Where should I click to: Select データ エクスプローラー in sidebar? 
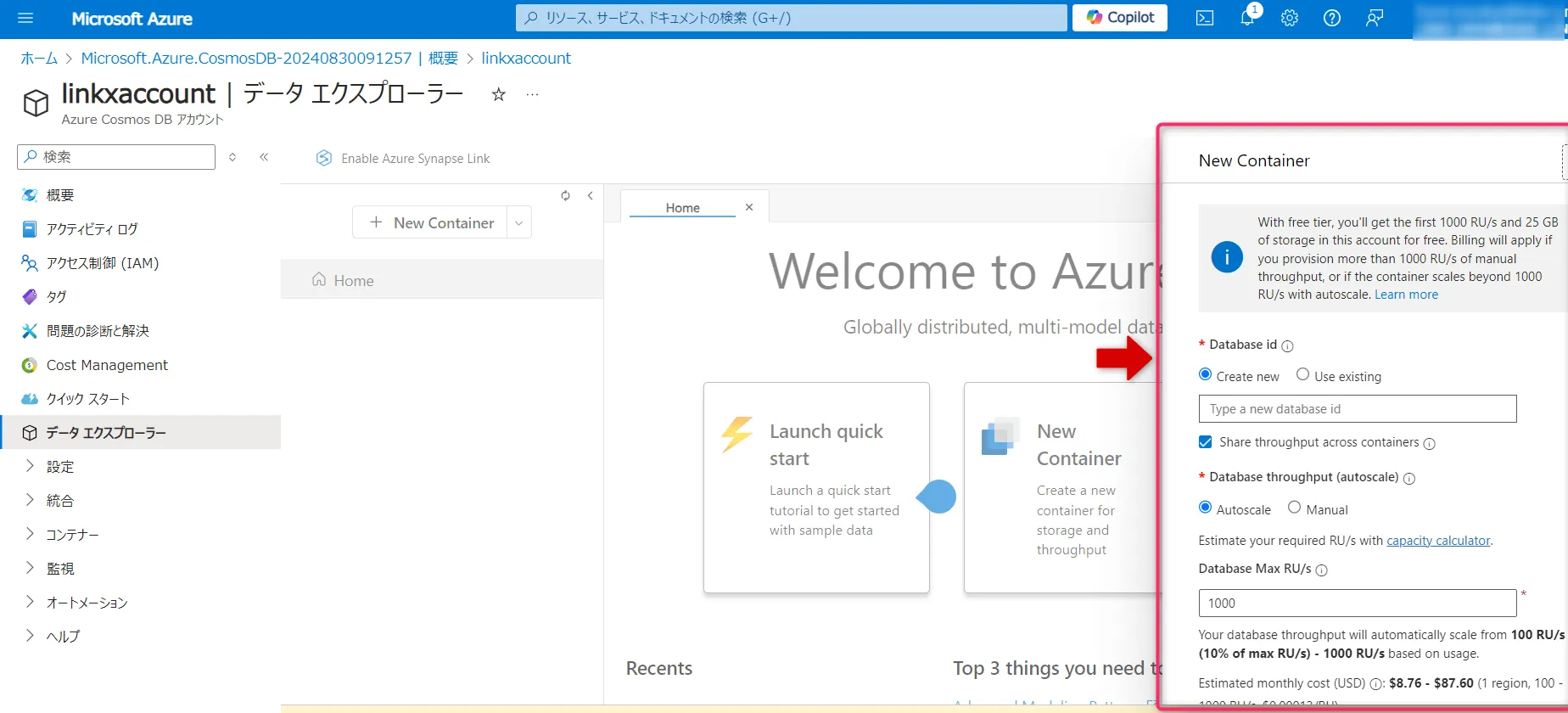140,433
